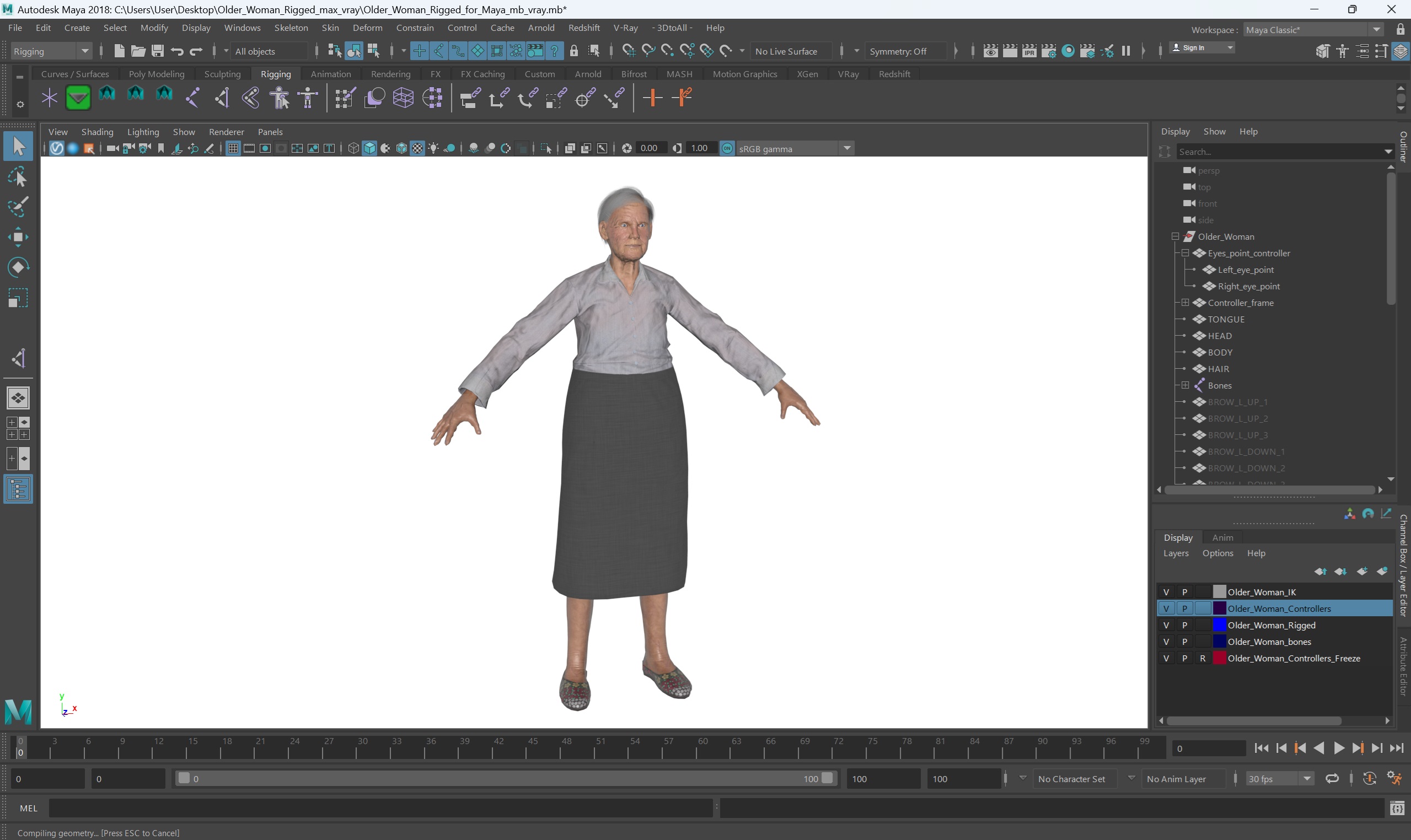The image size is (1411, 840).
Task: Toggle visibility V for Older_Woman_IK layer
Action: 1166,591
